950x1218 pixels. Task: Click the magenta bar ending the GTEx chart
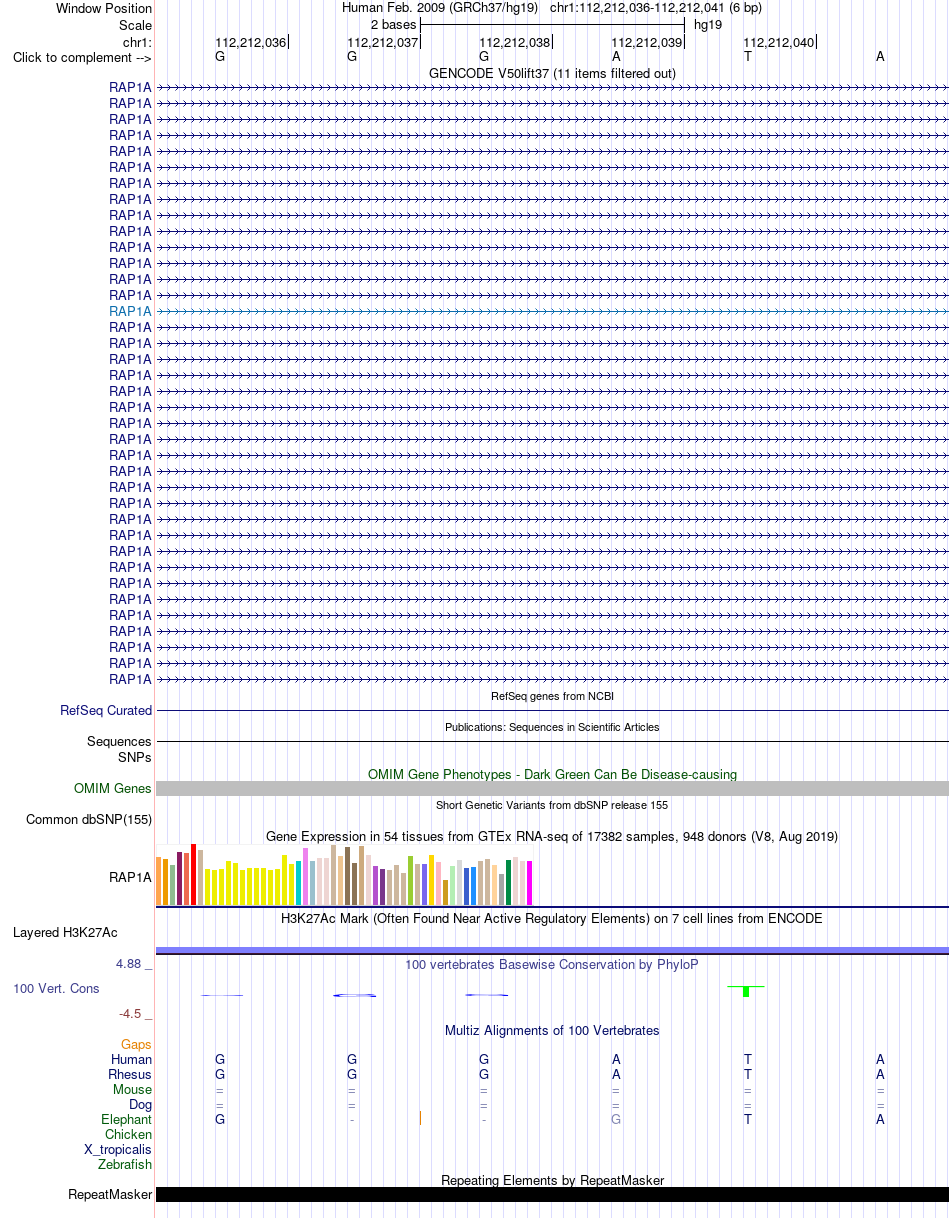[530, 884]
